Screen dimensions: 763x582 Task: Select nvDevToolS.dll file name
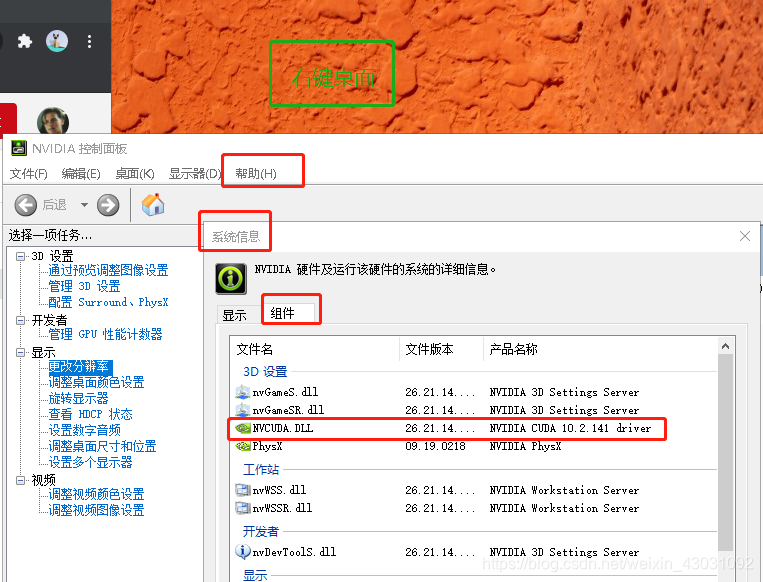click(294, 552)
